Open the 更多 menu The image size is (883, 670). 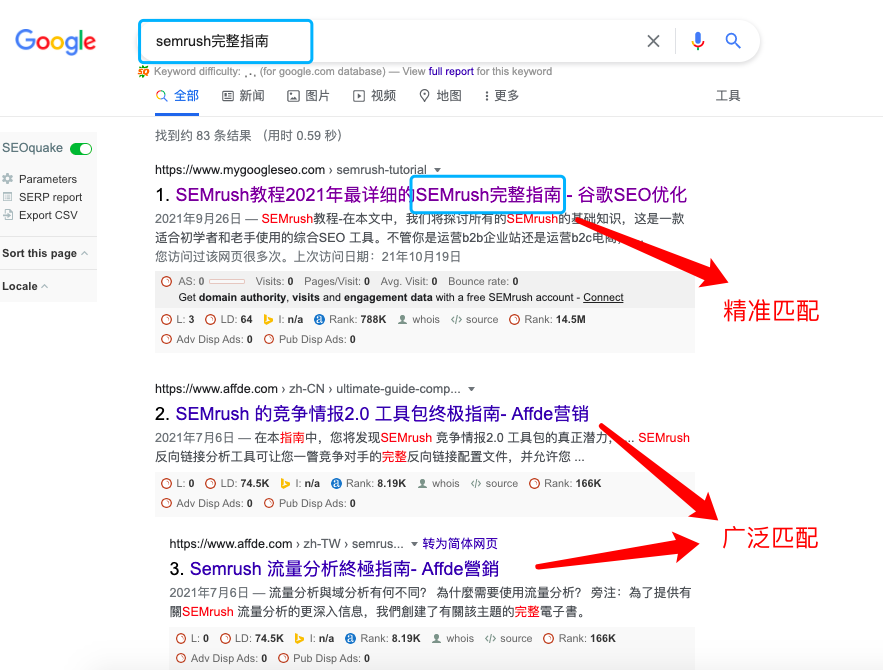502,96
